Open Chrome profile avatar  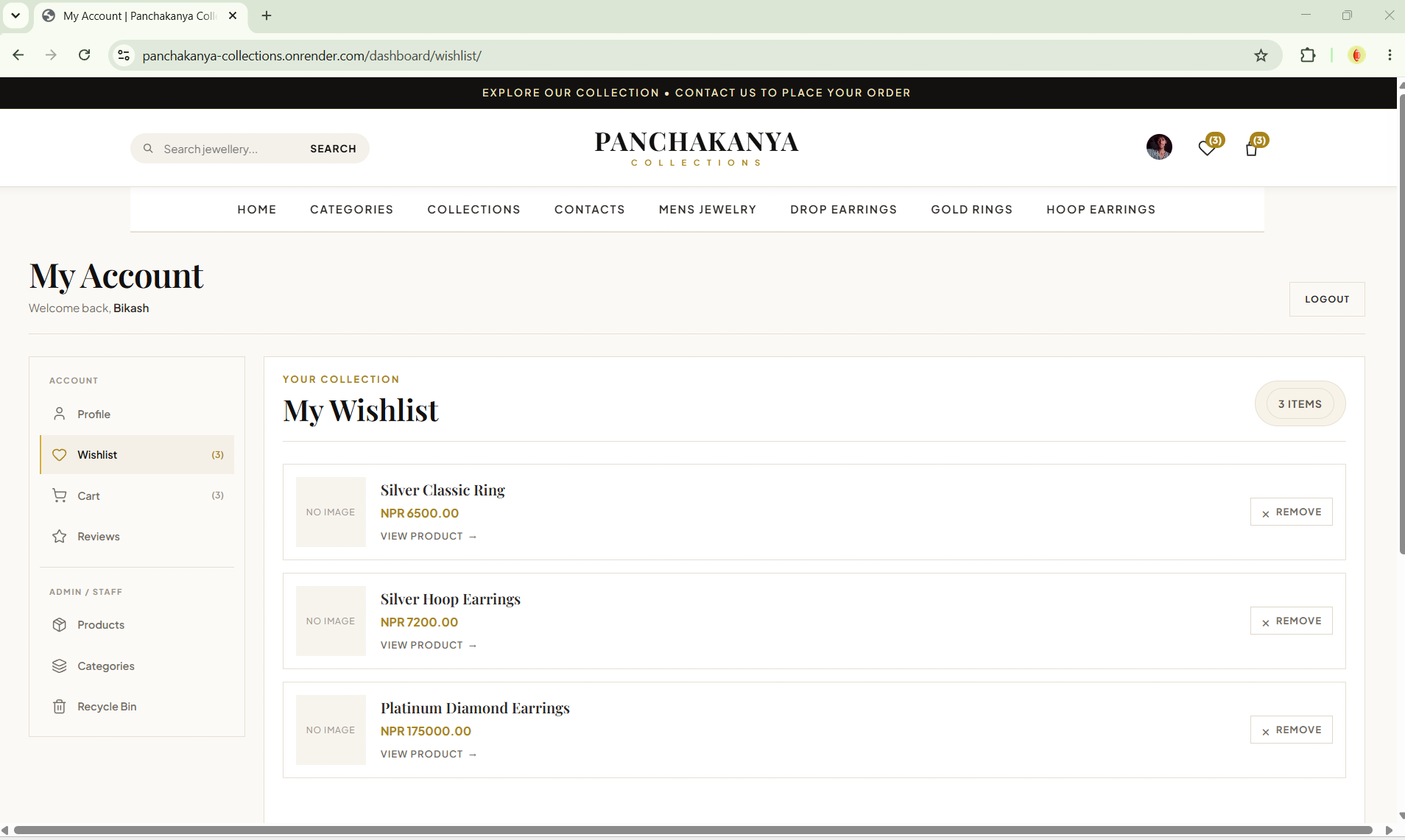point(1356,55)
